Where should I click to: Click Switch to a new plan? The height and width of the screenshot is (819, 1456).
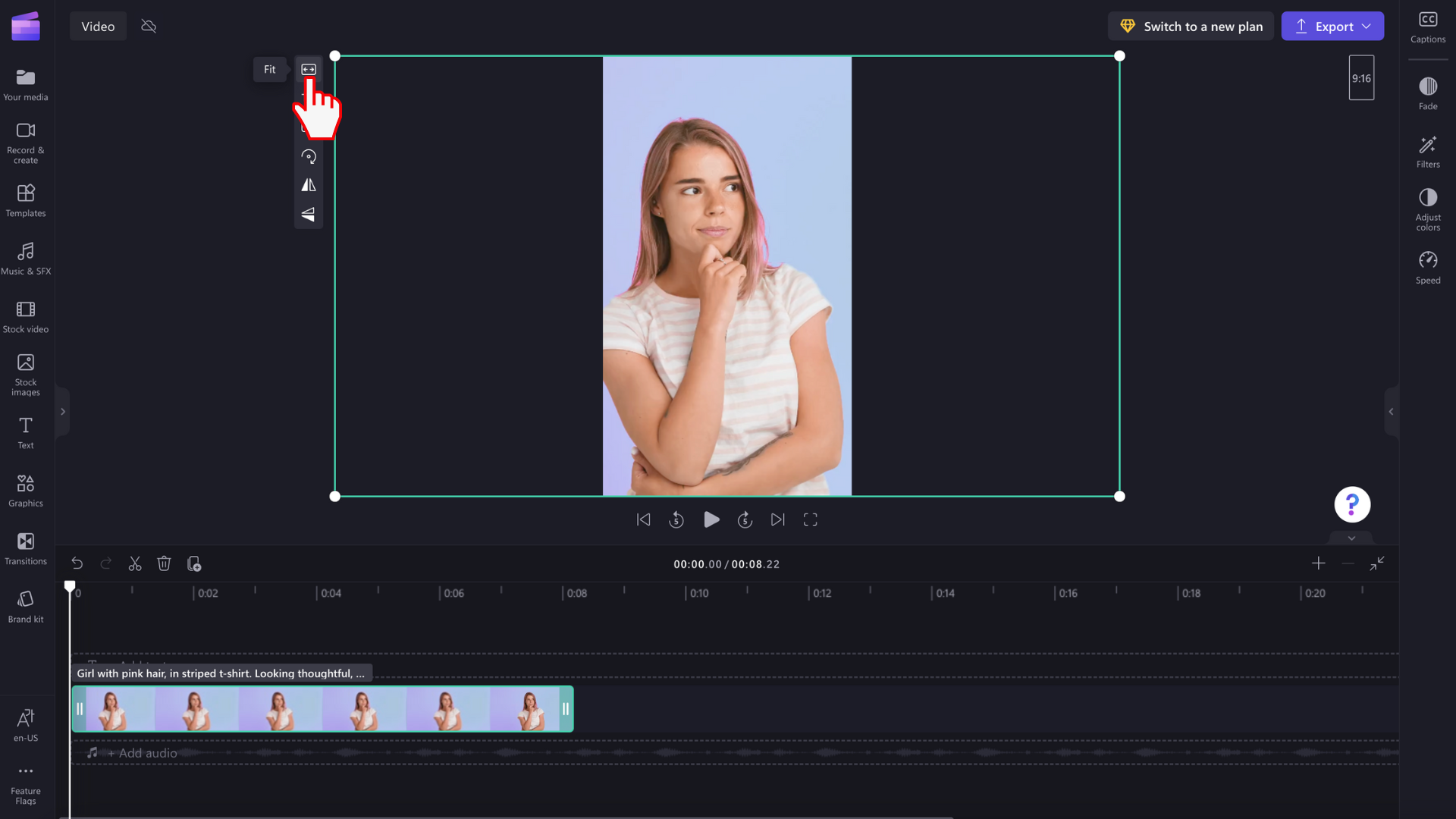1191,27
